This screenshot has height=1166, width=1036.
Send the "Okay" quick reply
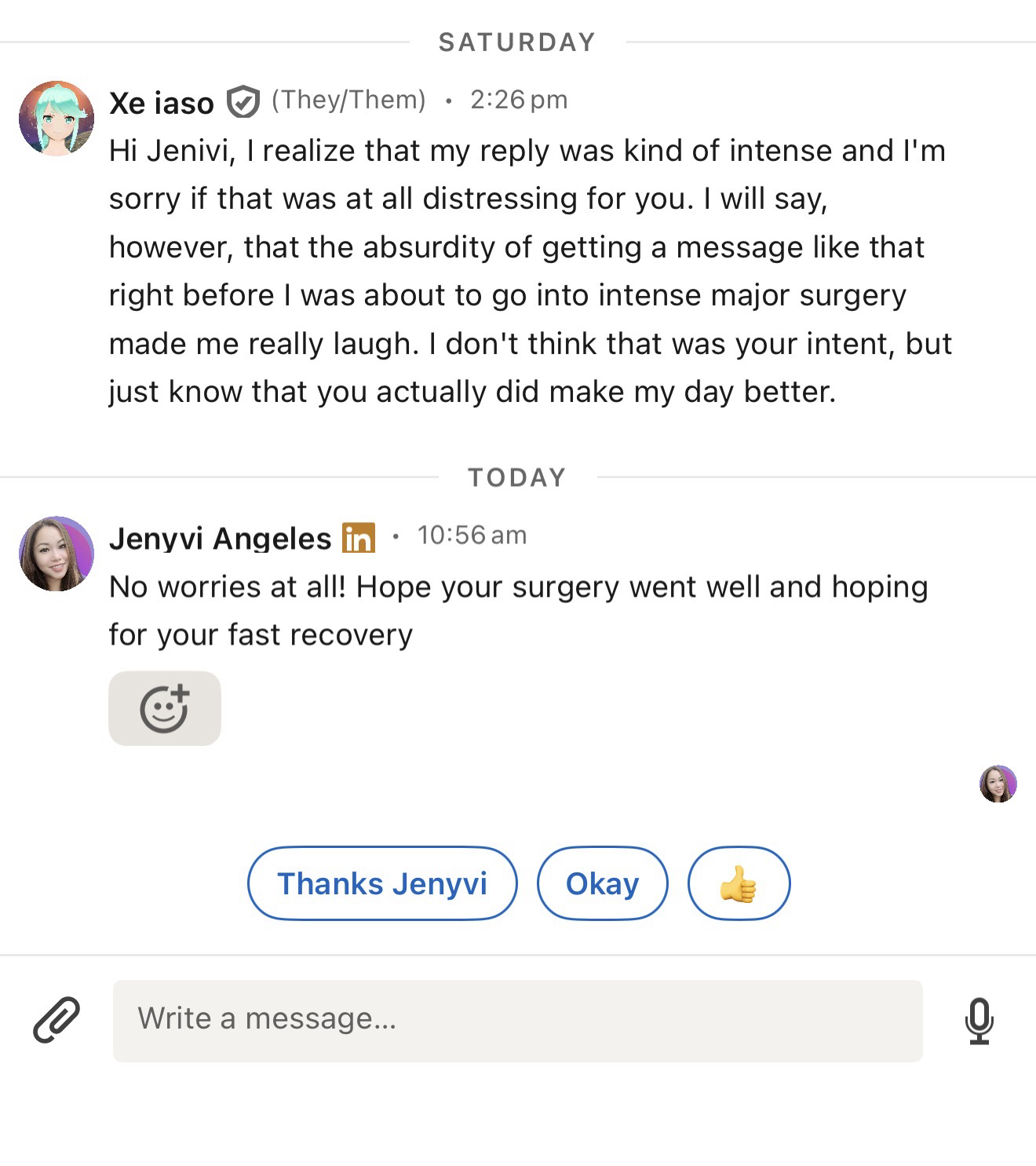(602, 883)
